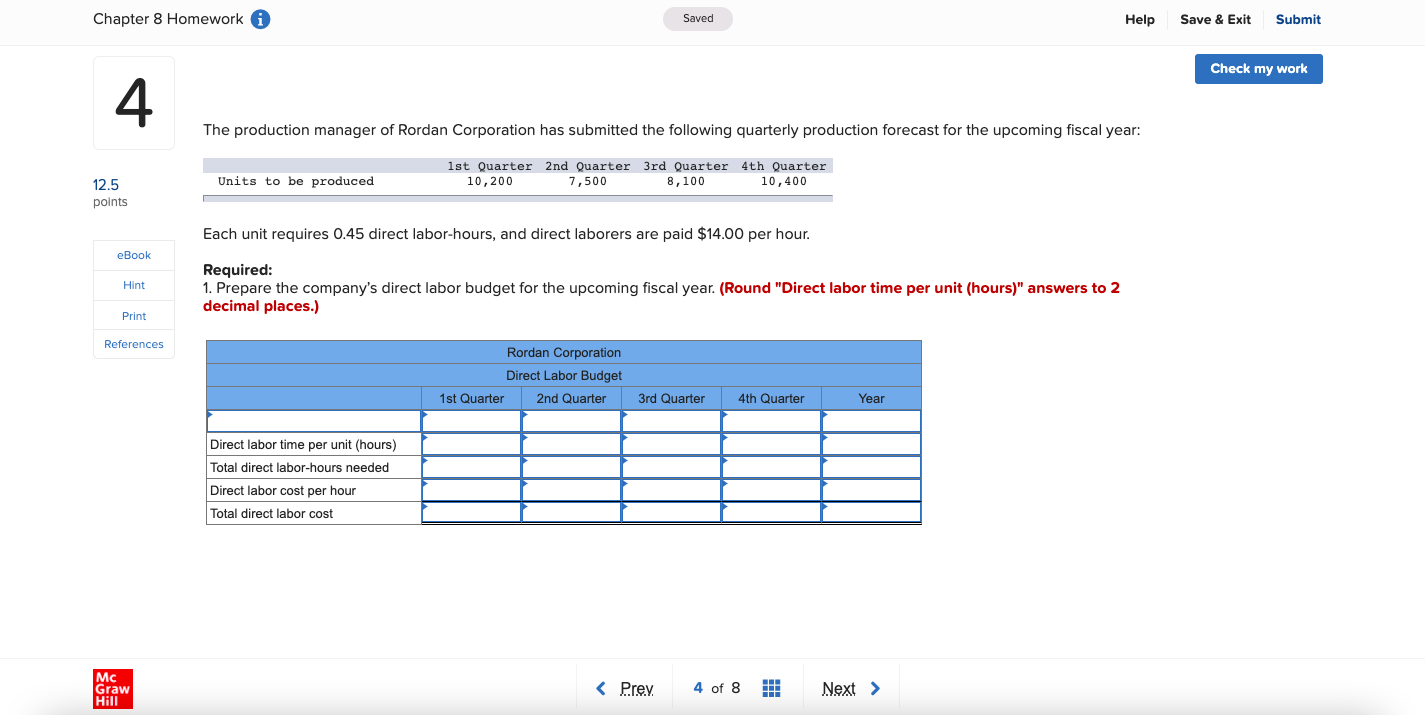Image resolution: width=1425 pixels, height=715 pixels.
Task: Click the Save & Exit link
Action: coord(1215,19)
